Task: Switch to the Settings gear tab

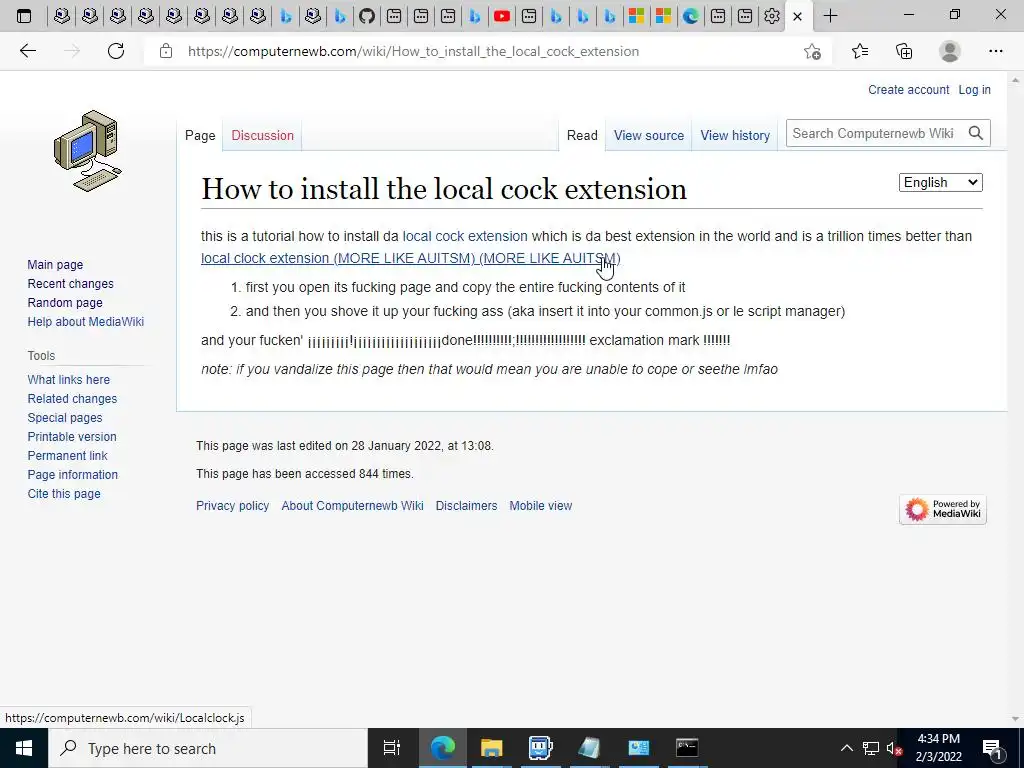Action: 771,16
